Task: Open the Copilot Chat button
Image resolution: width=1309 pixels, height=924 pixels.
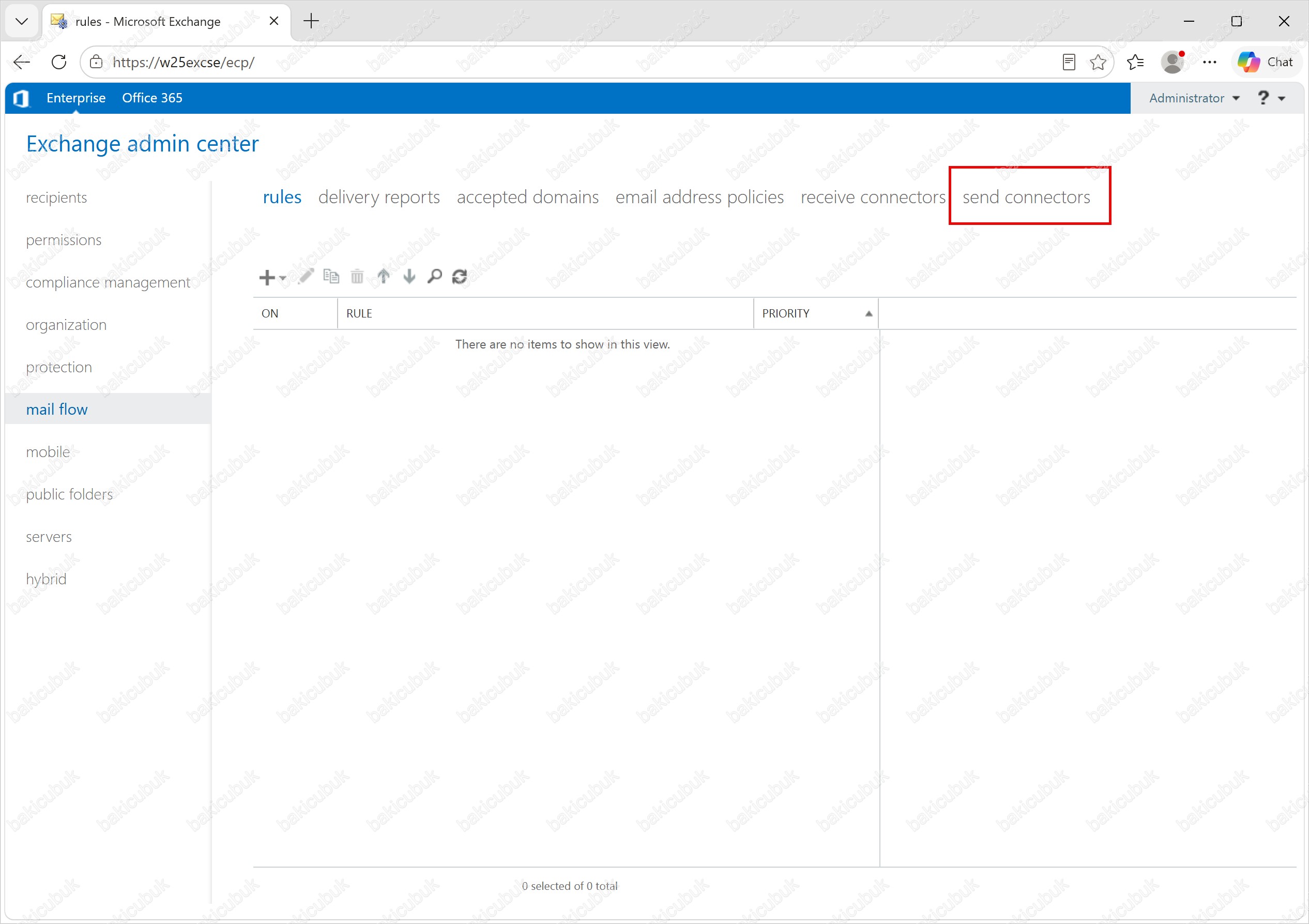Action: pos(1266,62)
